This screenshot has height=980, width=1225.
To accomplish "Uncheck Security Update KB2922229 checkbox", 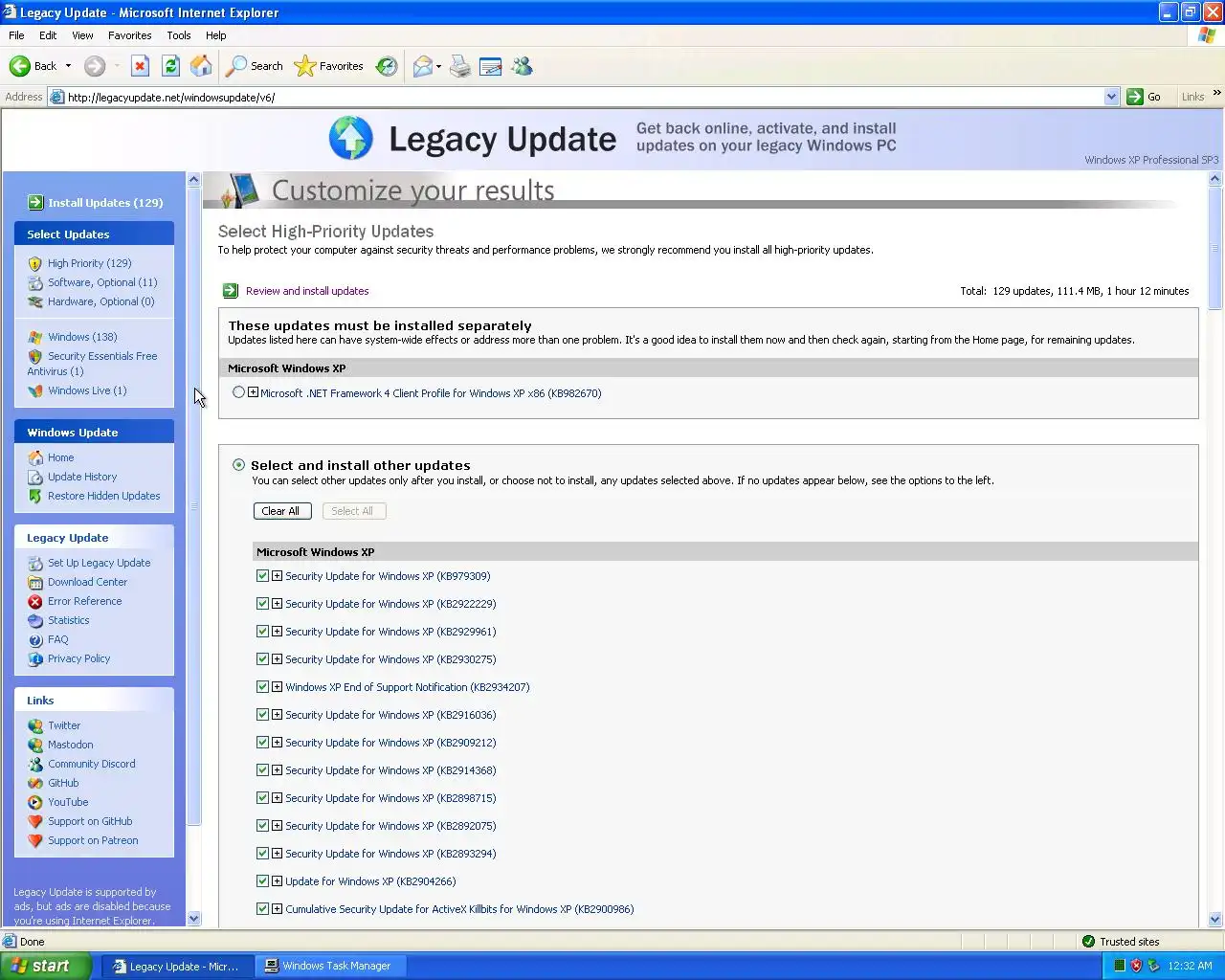I will click(x=262, y=604).
